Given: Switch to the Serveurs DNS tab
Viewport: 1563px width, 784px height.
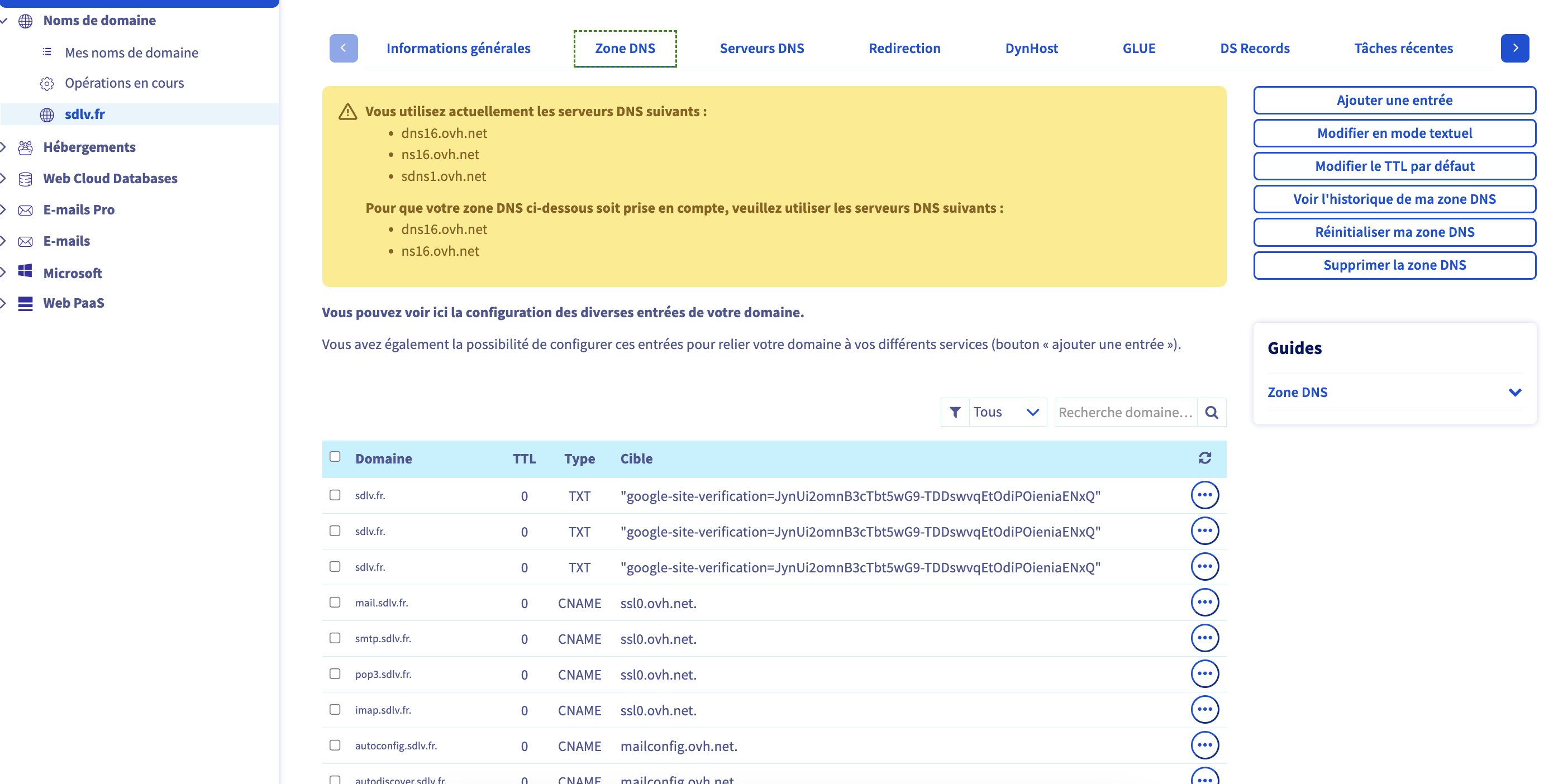Looking at the screenshot, I should pyautogui.click(x=761, y=48).
